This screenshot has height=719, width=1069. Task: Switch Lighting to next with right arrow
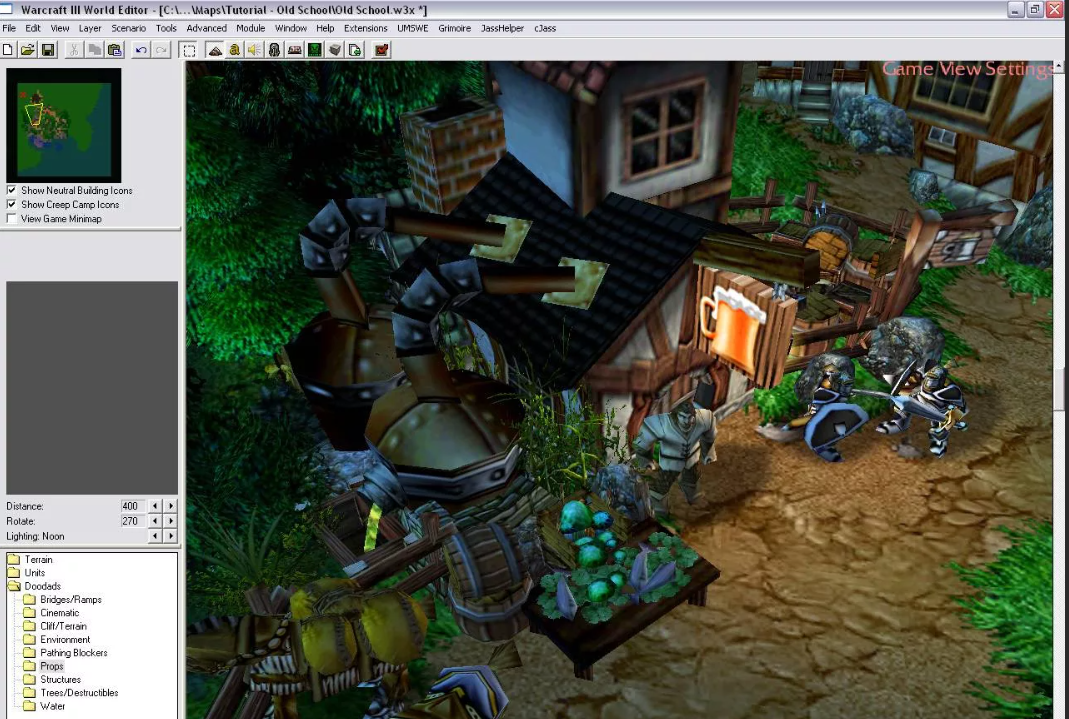pyautogui.click(x=170, y=536)
